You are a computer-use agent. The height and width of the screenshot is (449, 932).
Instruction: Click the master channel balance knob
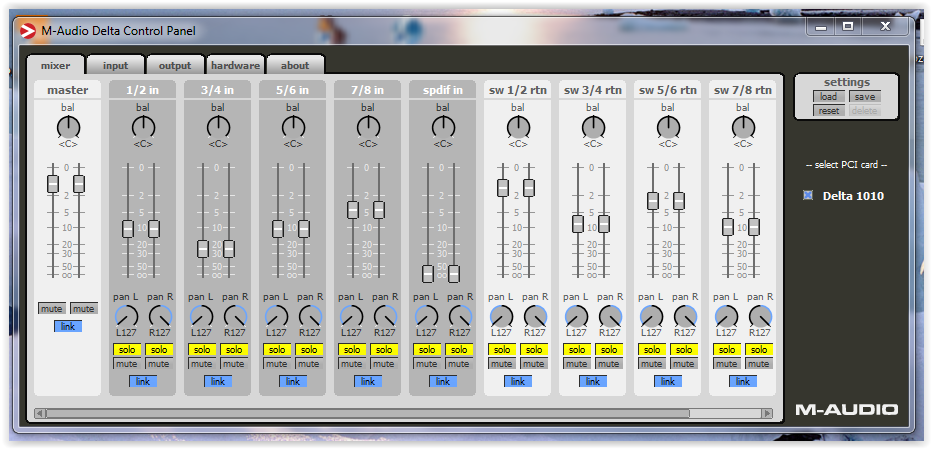(68, 127)
